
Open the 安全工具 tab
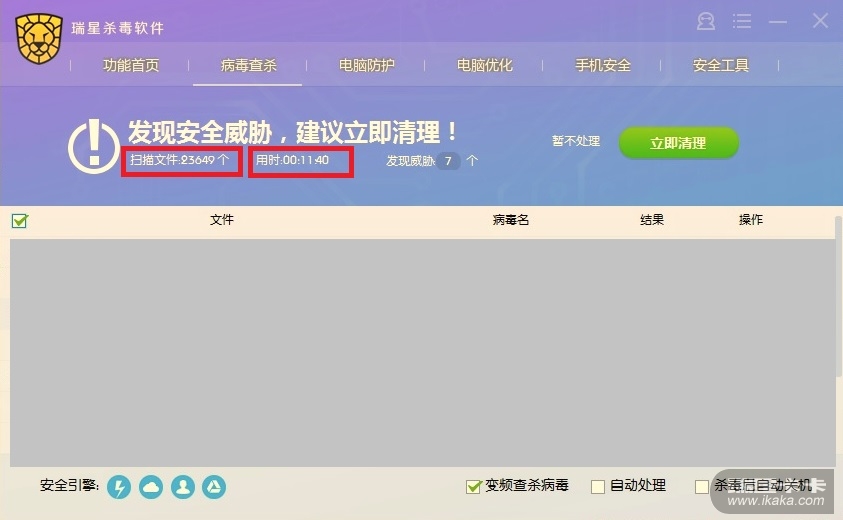click(721, 66)
